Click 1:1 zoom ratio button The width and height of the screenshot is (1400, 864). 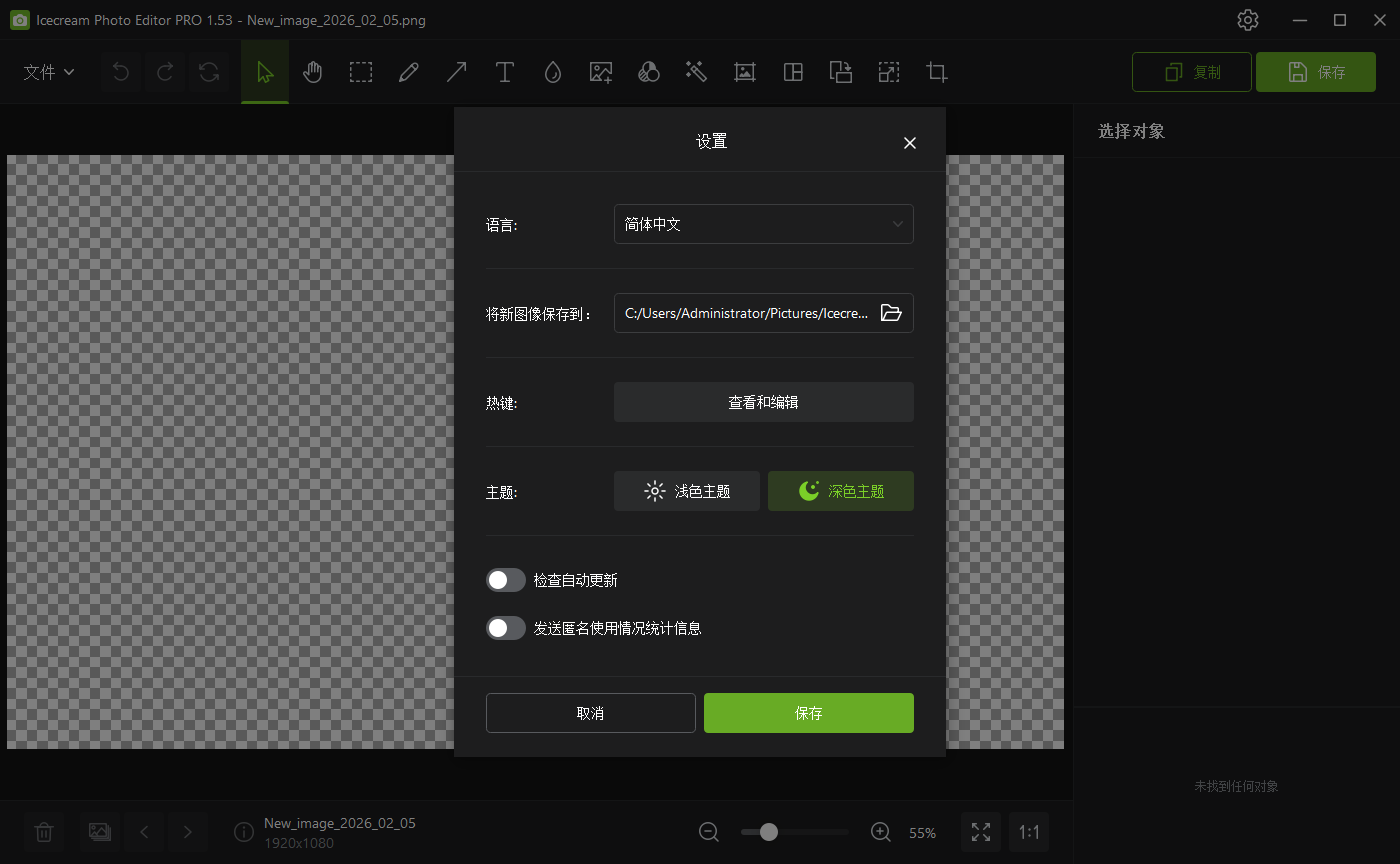coord(1029,831)
